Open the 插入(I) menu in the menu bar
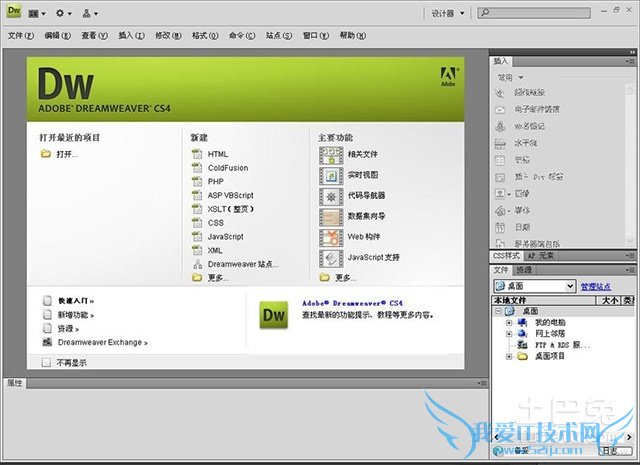The height and width of the screenshot is (465, 640). pyautogui.click(x=131, y=36)
